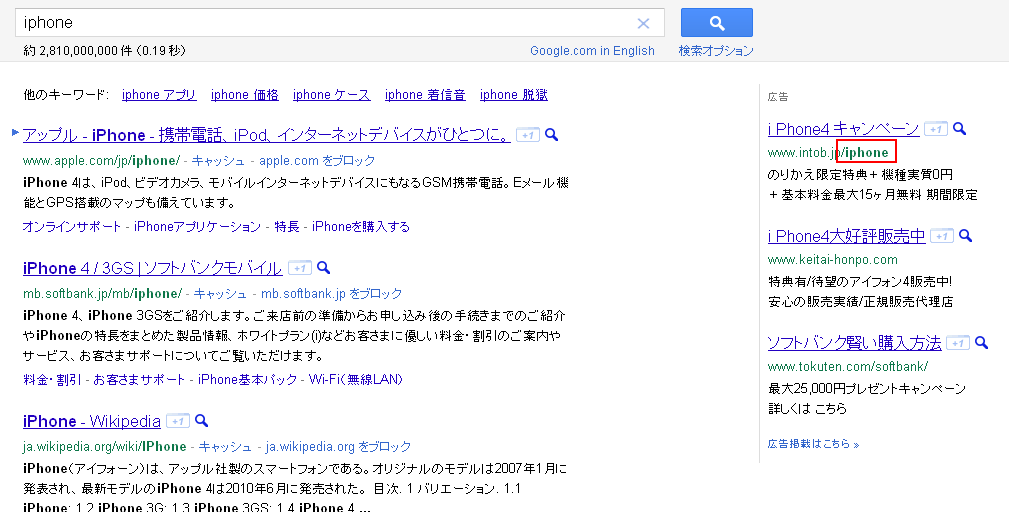Click preview magnifier beside SoftBank Mobile result

click(324, 268)
